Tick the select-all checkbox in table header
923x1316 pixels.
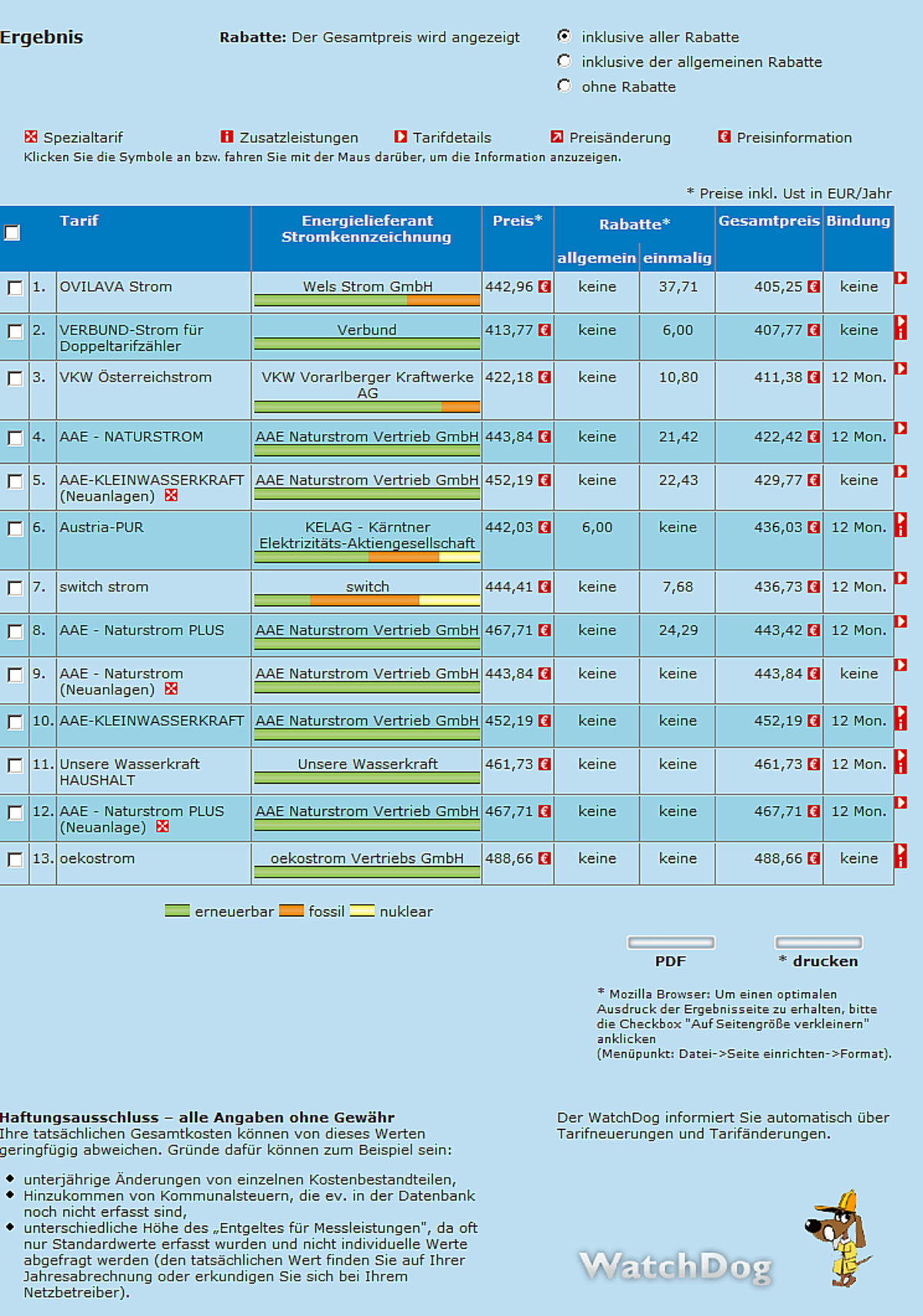click(x=12, y=232)
